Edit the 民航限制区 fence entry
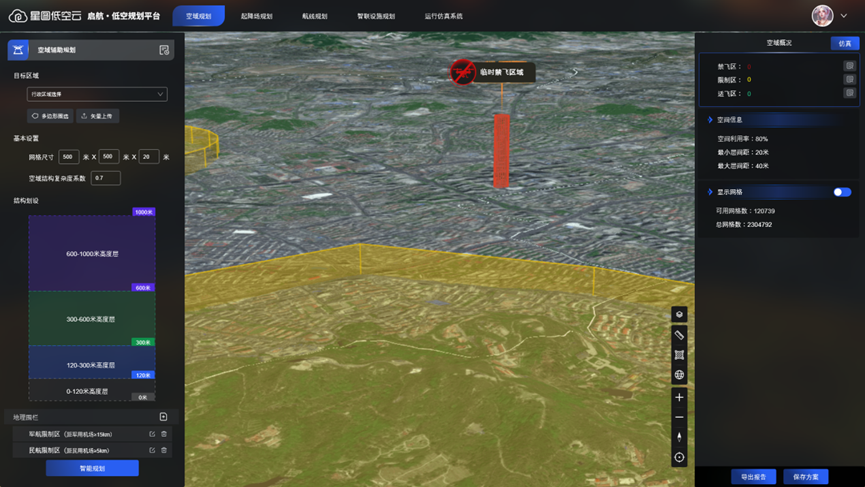 coord(152,450)
